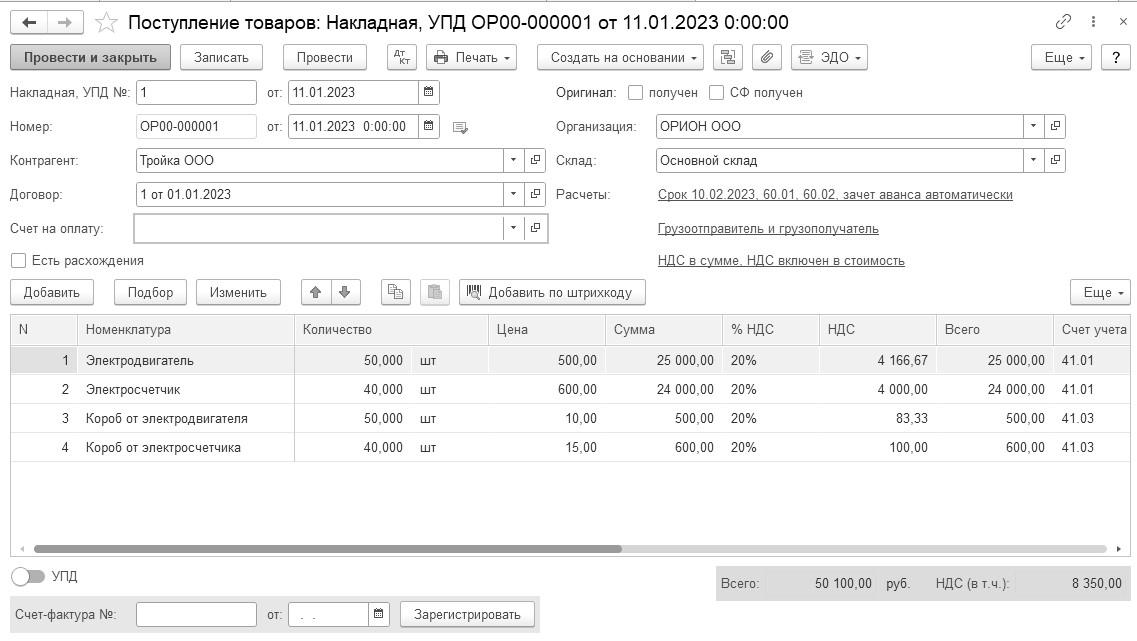Click Счет учета column header
This screenshot has height=641, width=1137.
tap(1092, 329)
